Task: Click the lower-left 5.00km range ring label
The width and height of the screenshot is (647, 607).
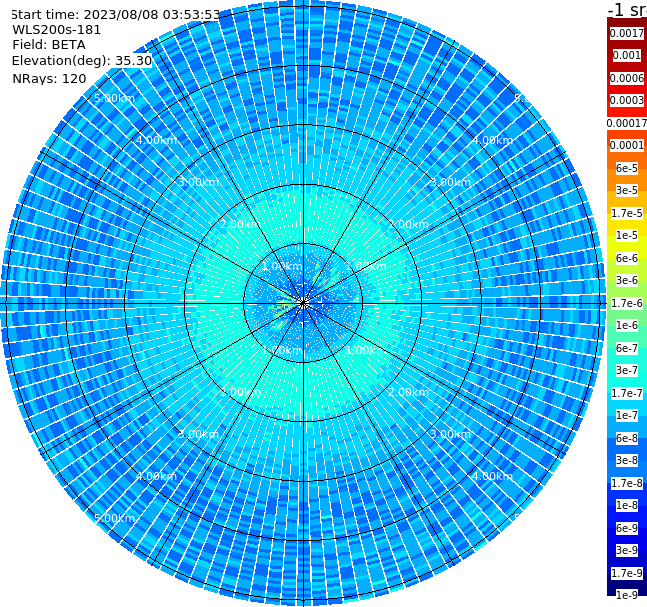Action: point(114,518)
